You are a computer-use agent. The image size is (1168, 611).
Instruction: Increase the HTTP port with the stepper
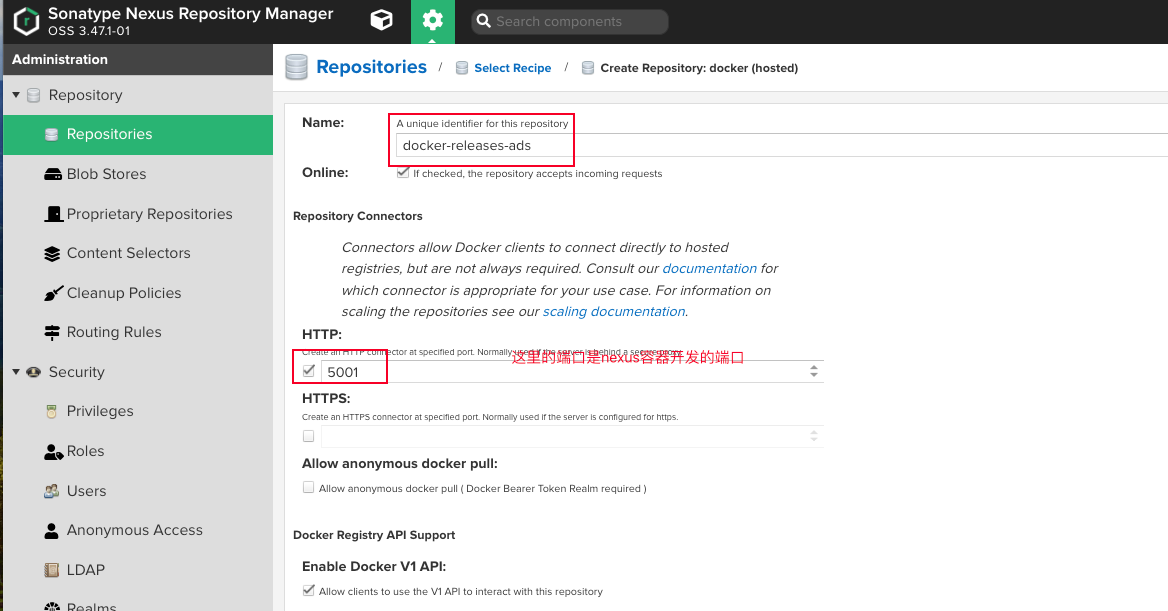coord(815,365)
